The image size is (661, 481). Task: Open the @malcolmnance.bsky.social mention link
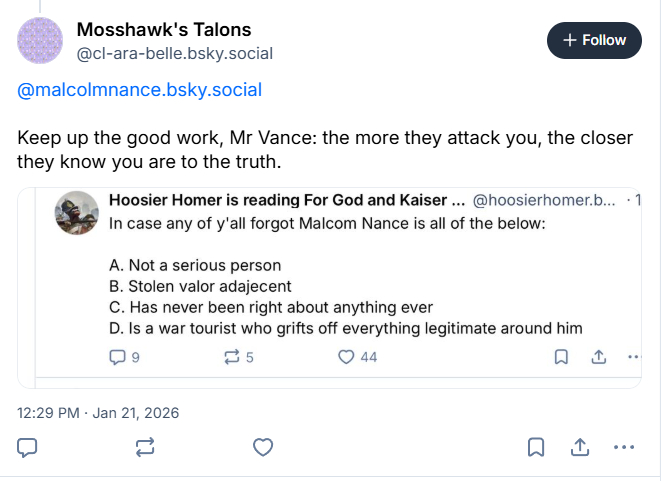pyautogui.click(x=139, y=90)
